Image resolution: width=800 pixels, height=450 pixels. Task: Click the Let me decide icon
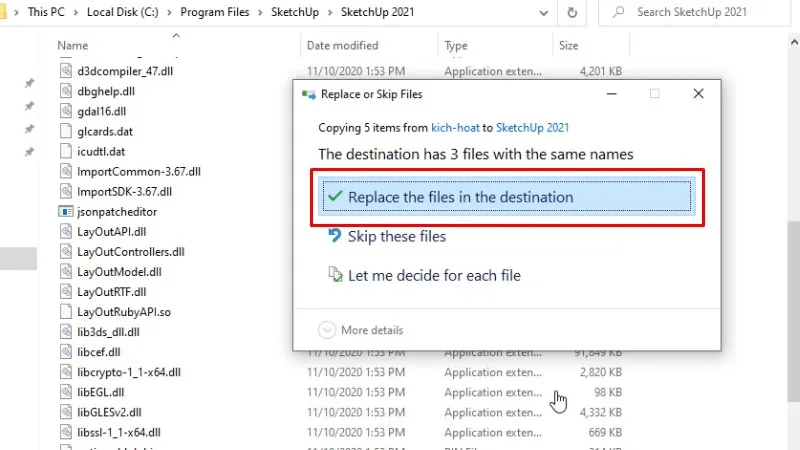[x=335, y=275]
